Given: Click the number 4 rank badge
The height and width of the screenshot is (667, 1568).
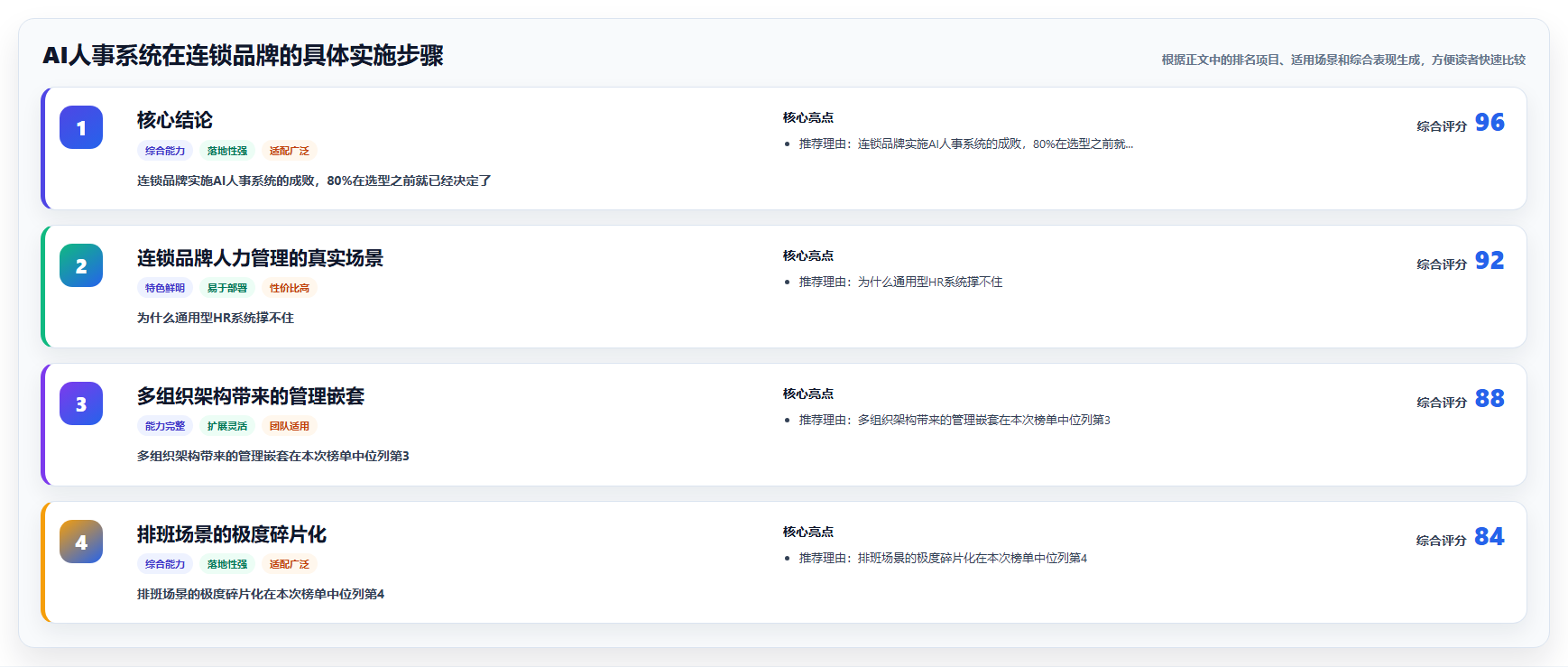Looking at the screenshot, I should point(81,542).
